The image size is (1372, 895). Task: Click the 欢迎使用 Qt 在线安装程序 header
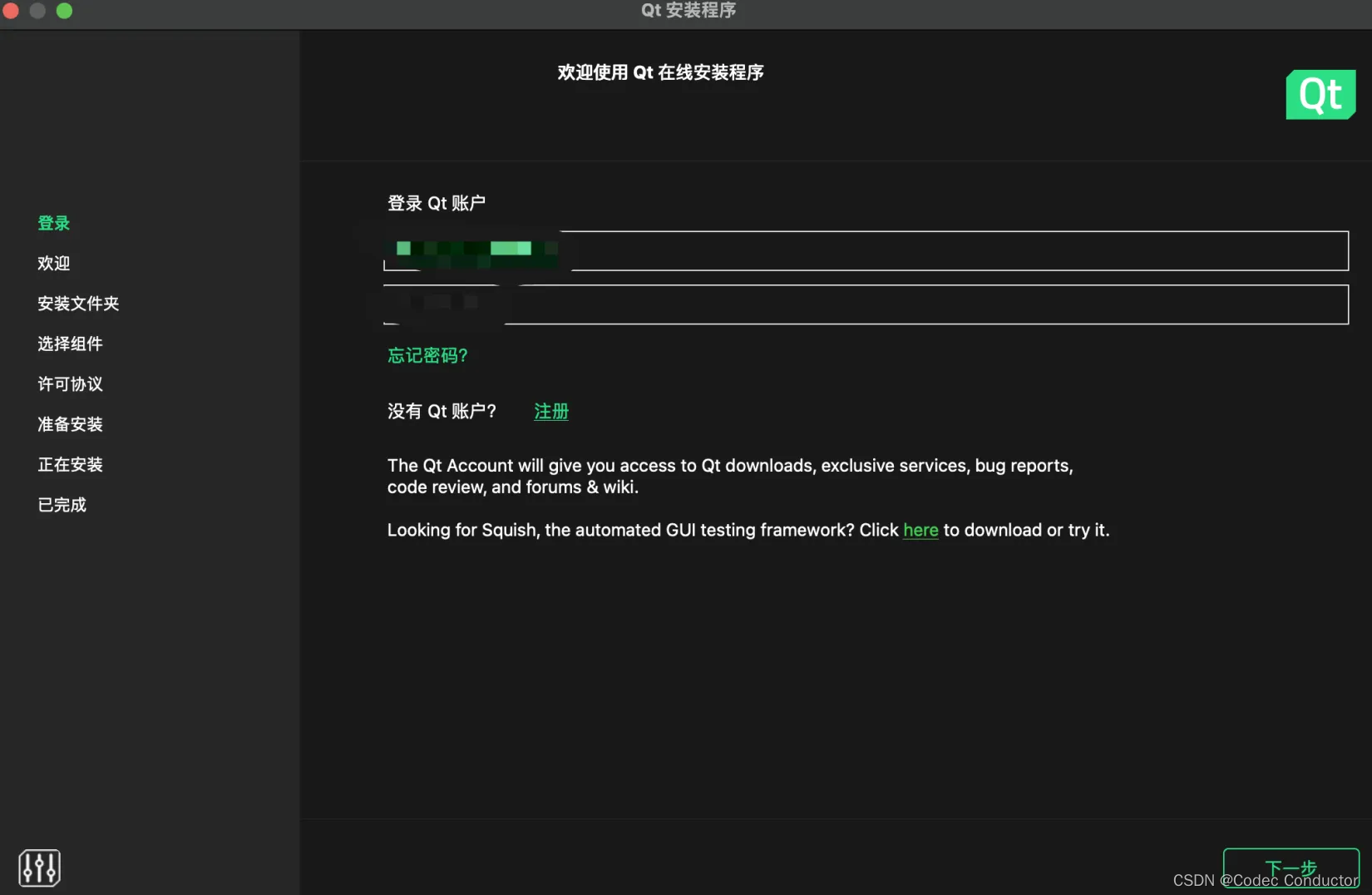660,72
